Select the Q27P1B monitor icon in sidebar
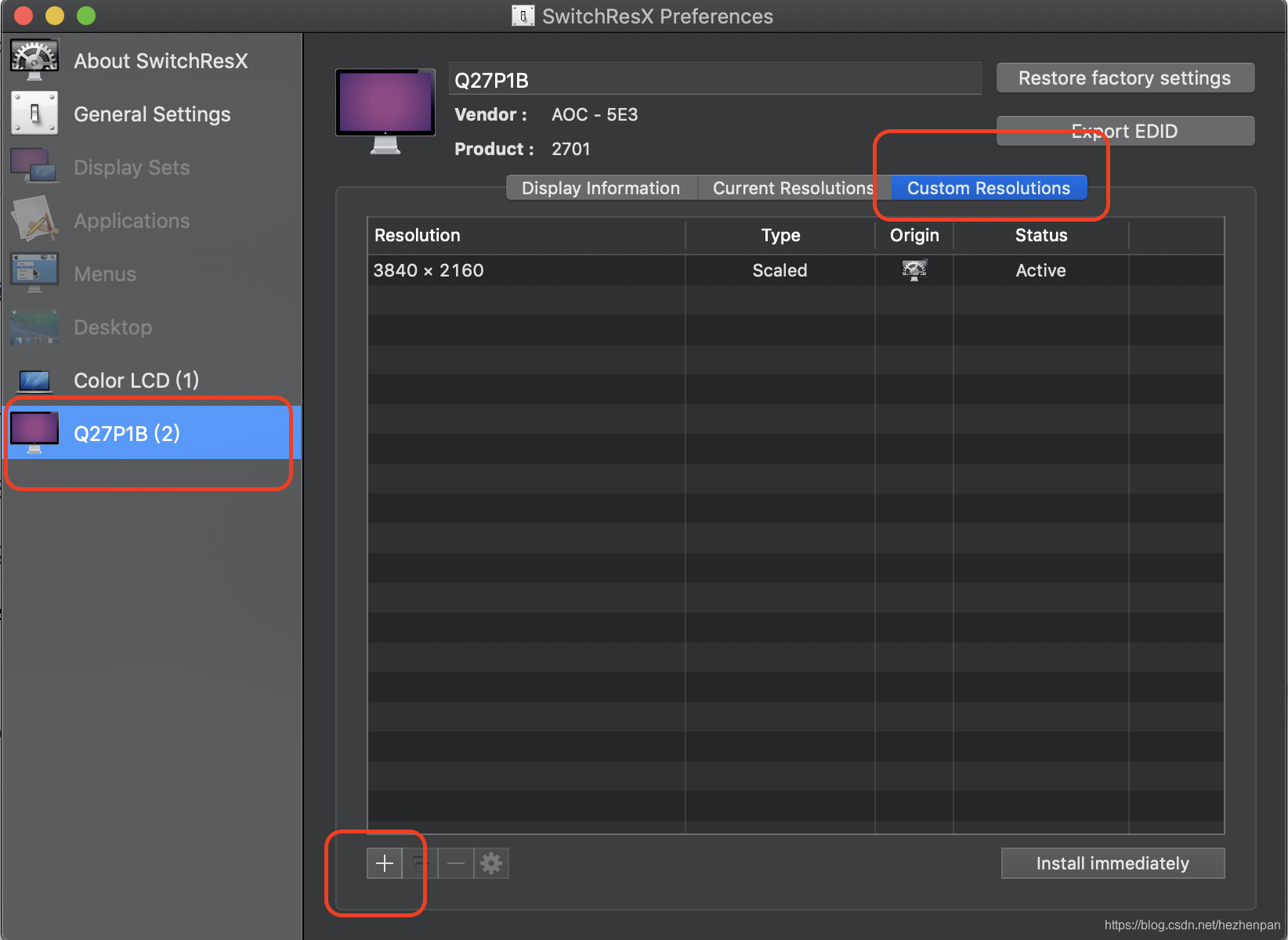The width and height of the screenshot is (1288, 940). coord(34,432)
